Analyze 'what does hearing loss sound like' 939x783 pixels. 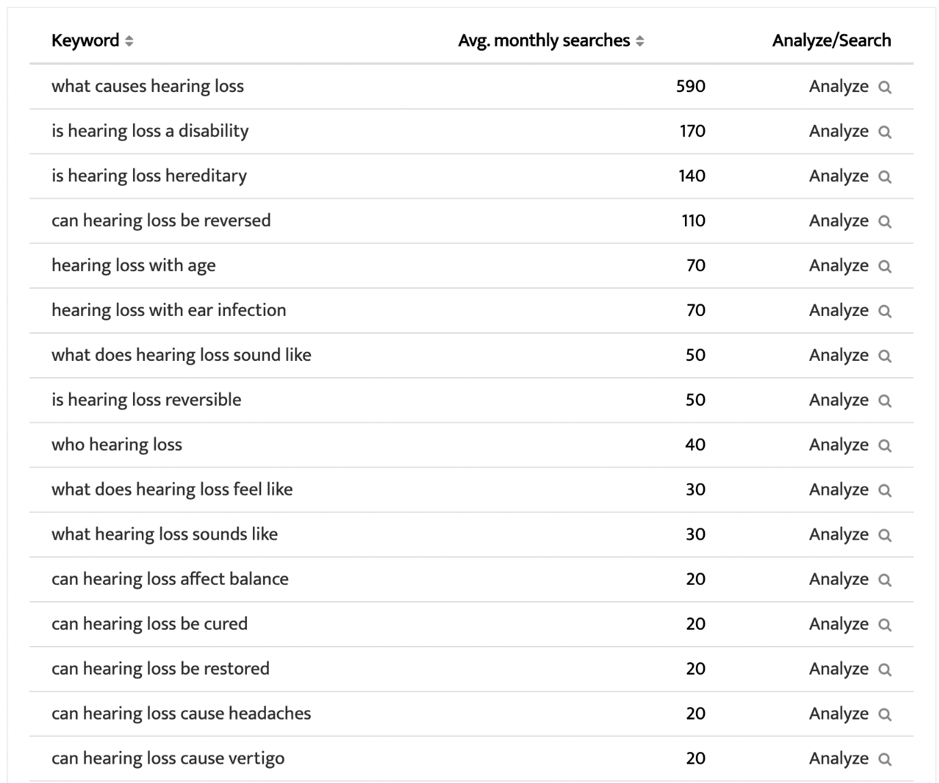tap(838, 355)
